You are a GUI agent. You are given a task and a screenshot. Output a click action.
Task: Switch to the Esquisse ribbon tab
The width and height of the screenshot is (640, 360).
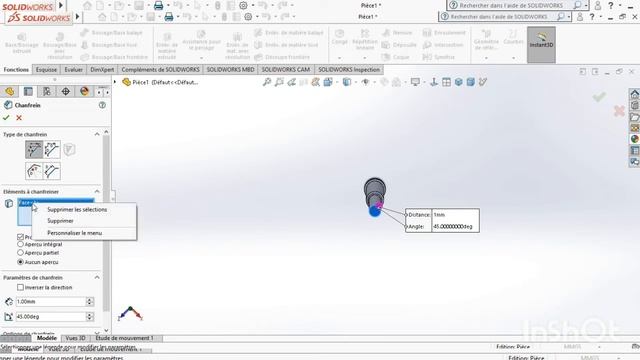pyautogui.click(x=47, y=70)
